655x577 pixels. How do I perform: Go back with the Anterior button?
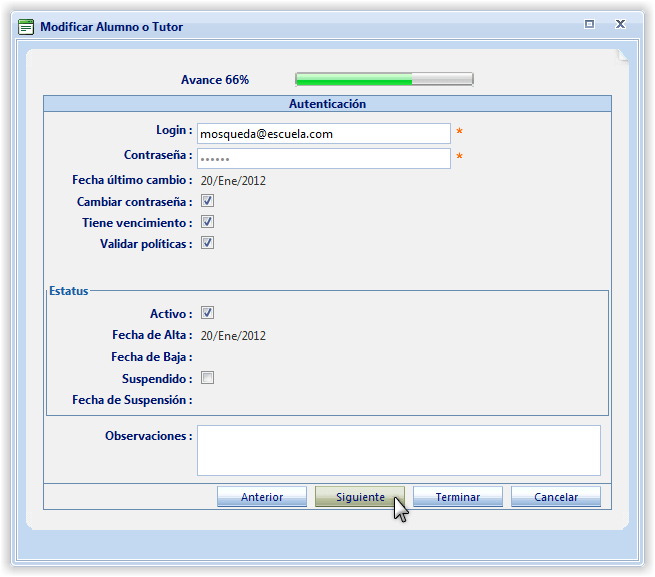point(262,497)
